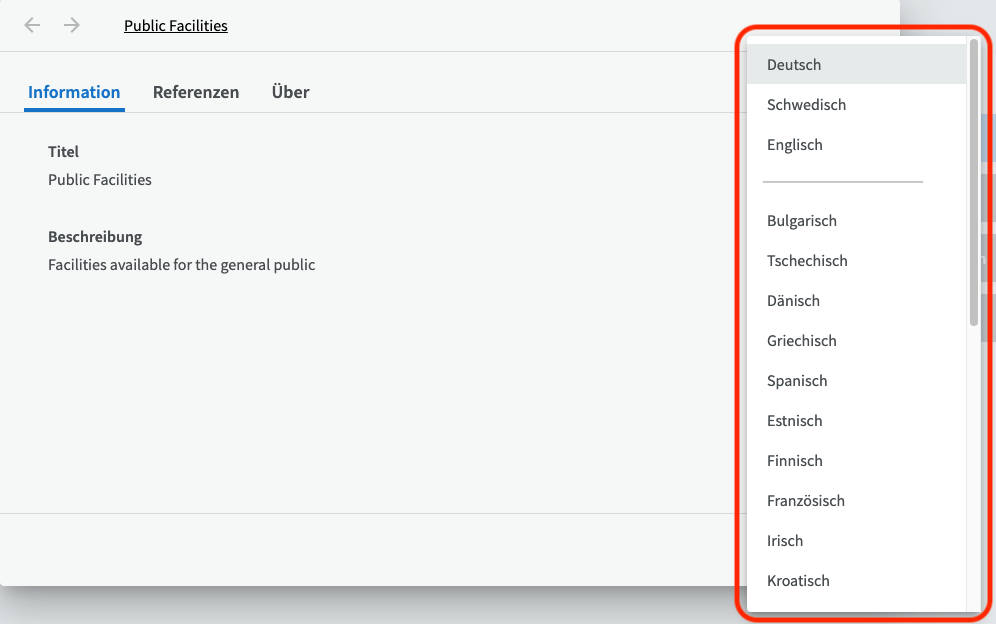Image resolution: width=996 pixels, height=624 pixels.
Task: Open the Referenzen tab
Action: tap(196, 92)
